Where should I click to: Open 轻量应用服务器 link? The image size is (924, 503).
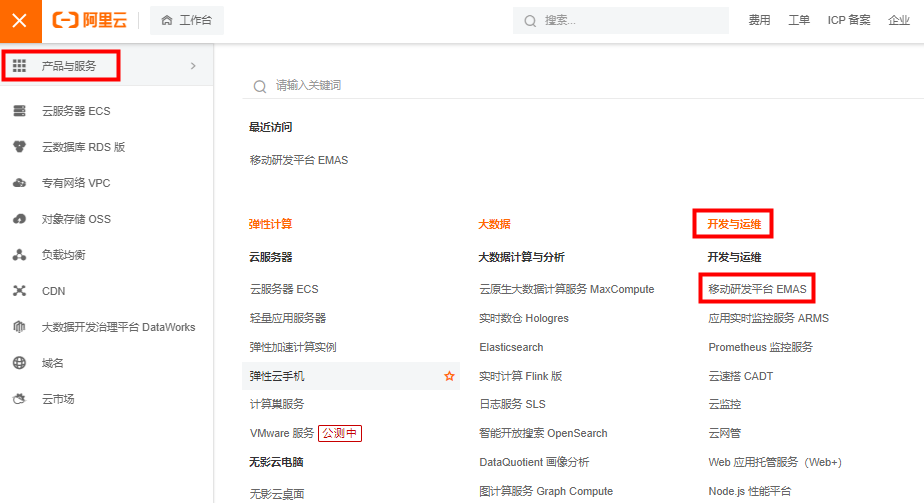pyautogui.click(x=288, y=318)
